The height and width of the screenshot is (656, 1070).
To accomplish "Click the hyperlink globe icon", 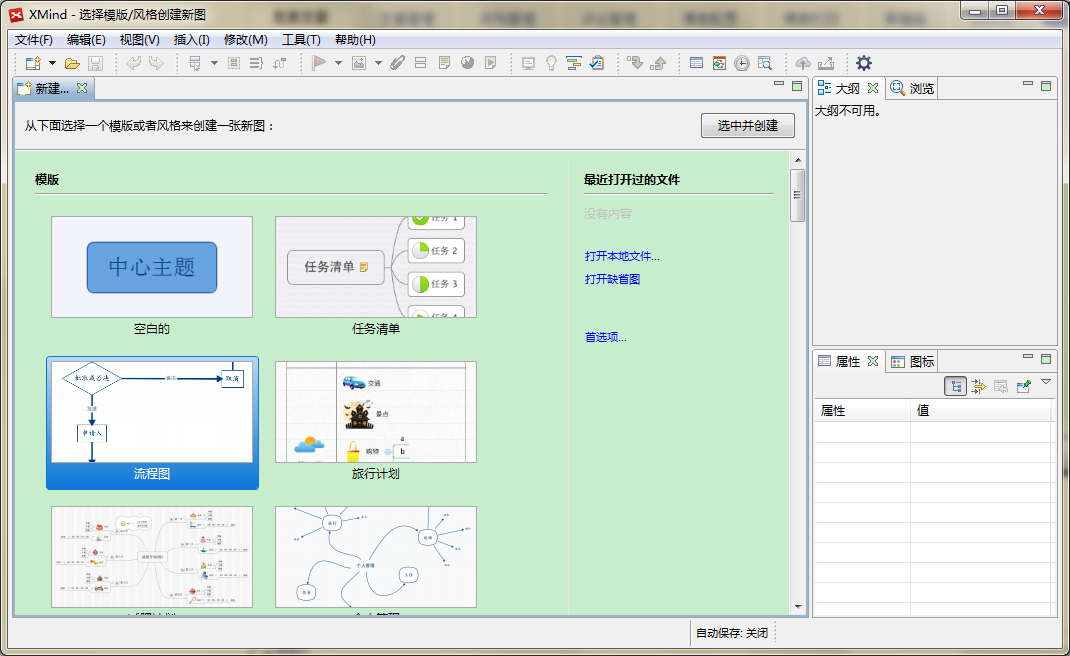I will coord(467,63).
